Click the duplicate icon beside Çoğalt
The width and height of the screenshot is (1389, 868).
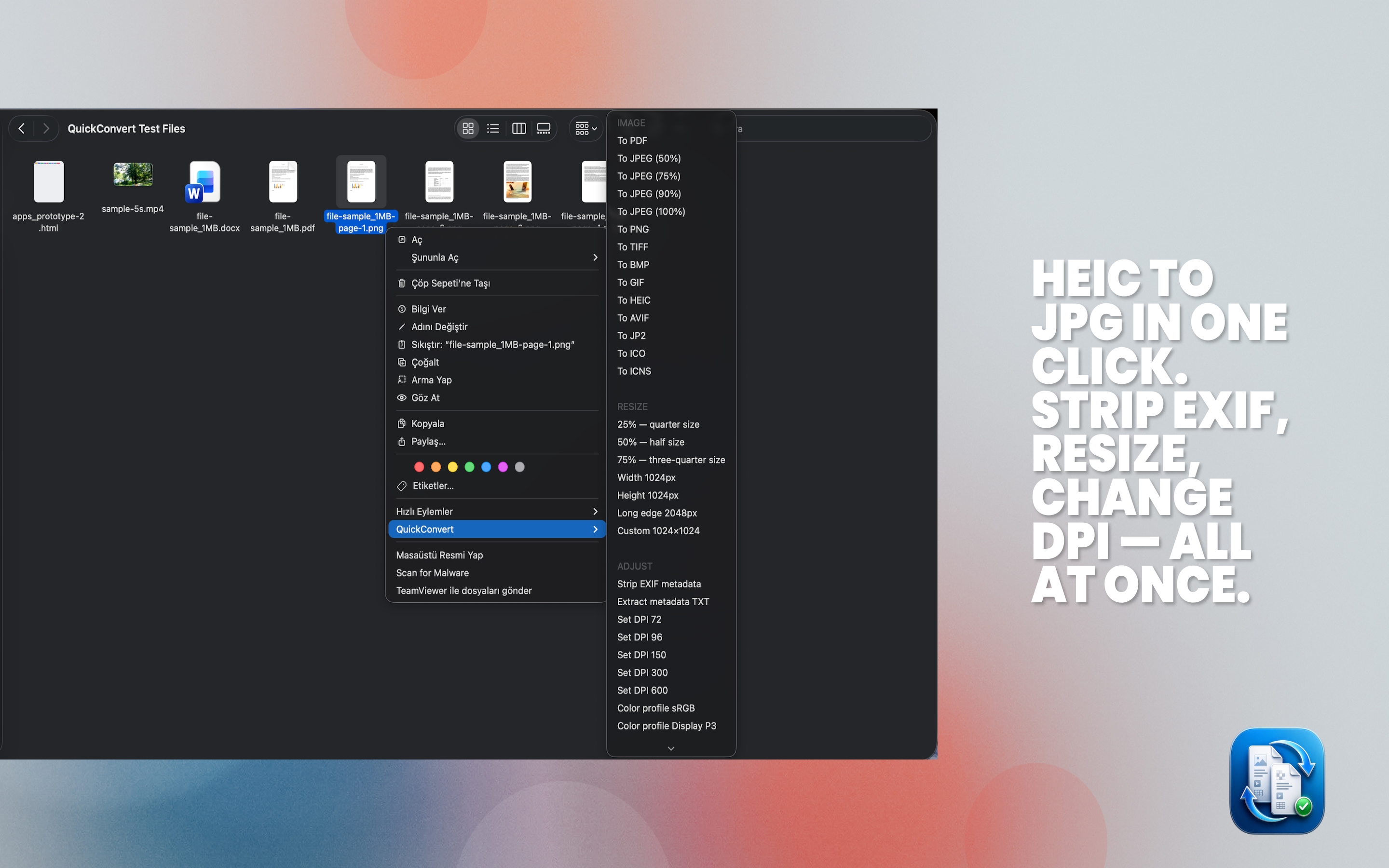[402, 362]
